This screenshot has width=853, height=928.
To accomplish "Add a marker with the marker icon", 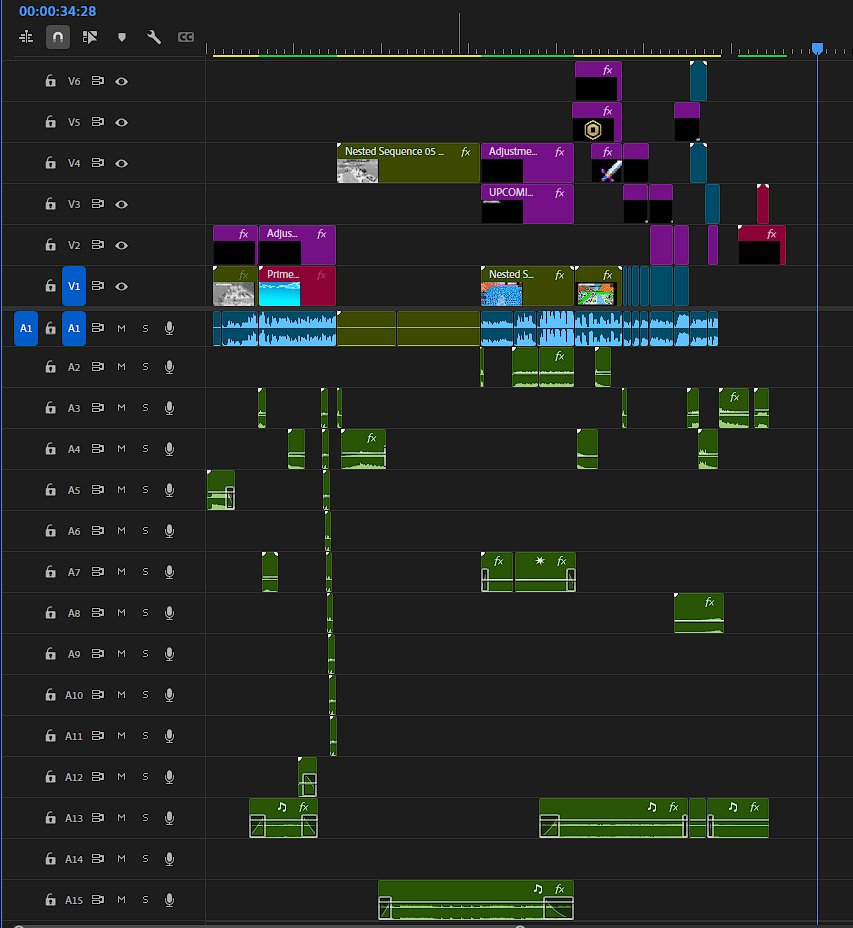I will [122, 37].
